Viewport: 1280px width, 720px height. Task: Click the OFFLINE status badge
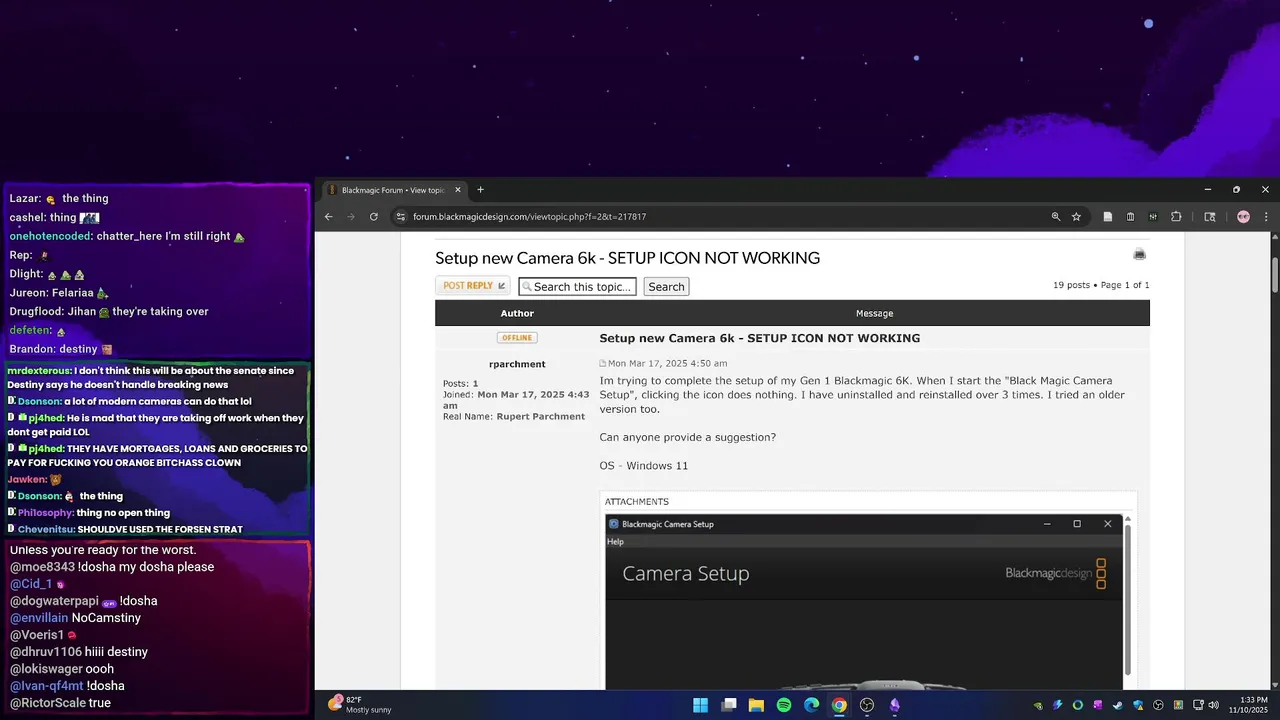point(517,338)
